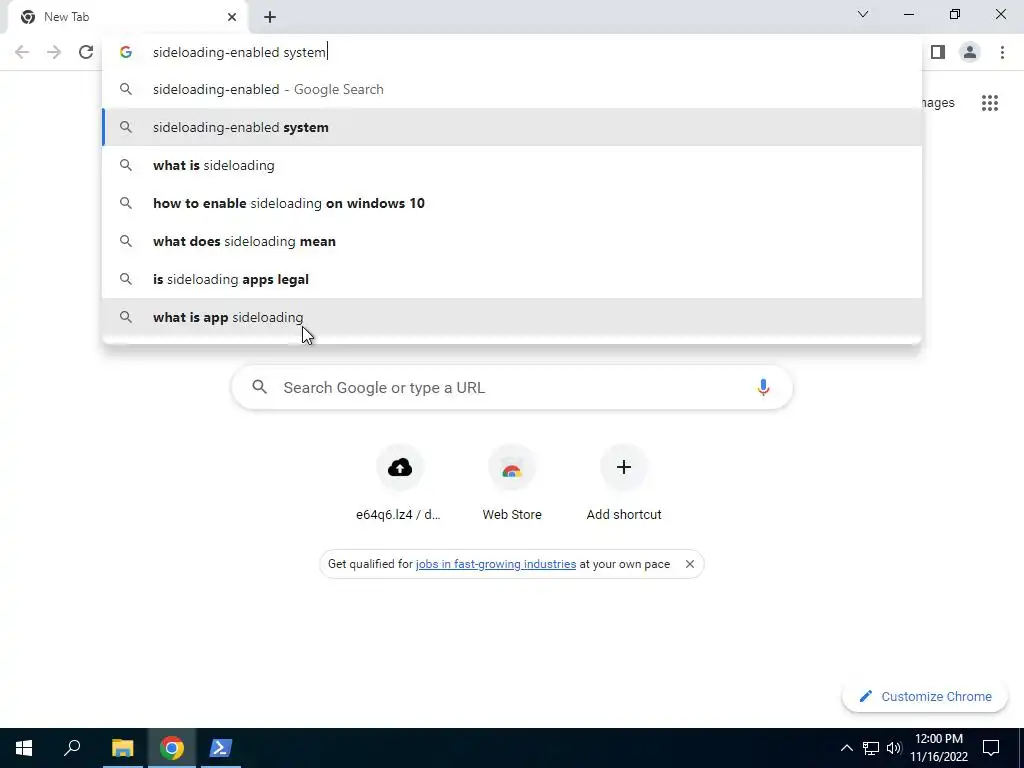Viewport: 1024px width, 768px height.
Task: Pick the 'what does sideloading mean' suggestion
Action: pos(512,241)
